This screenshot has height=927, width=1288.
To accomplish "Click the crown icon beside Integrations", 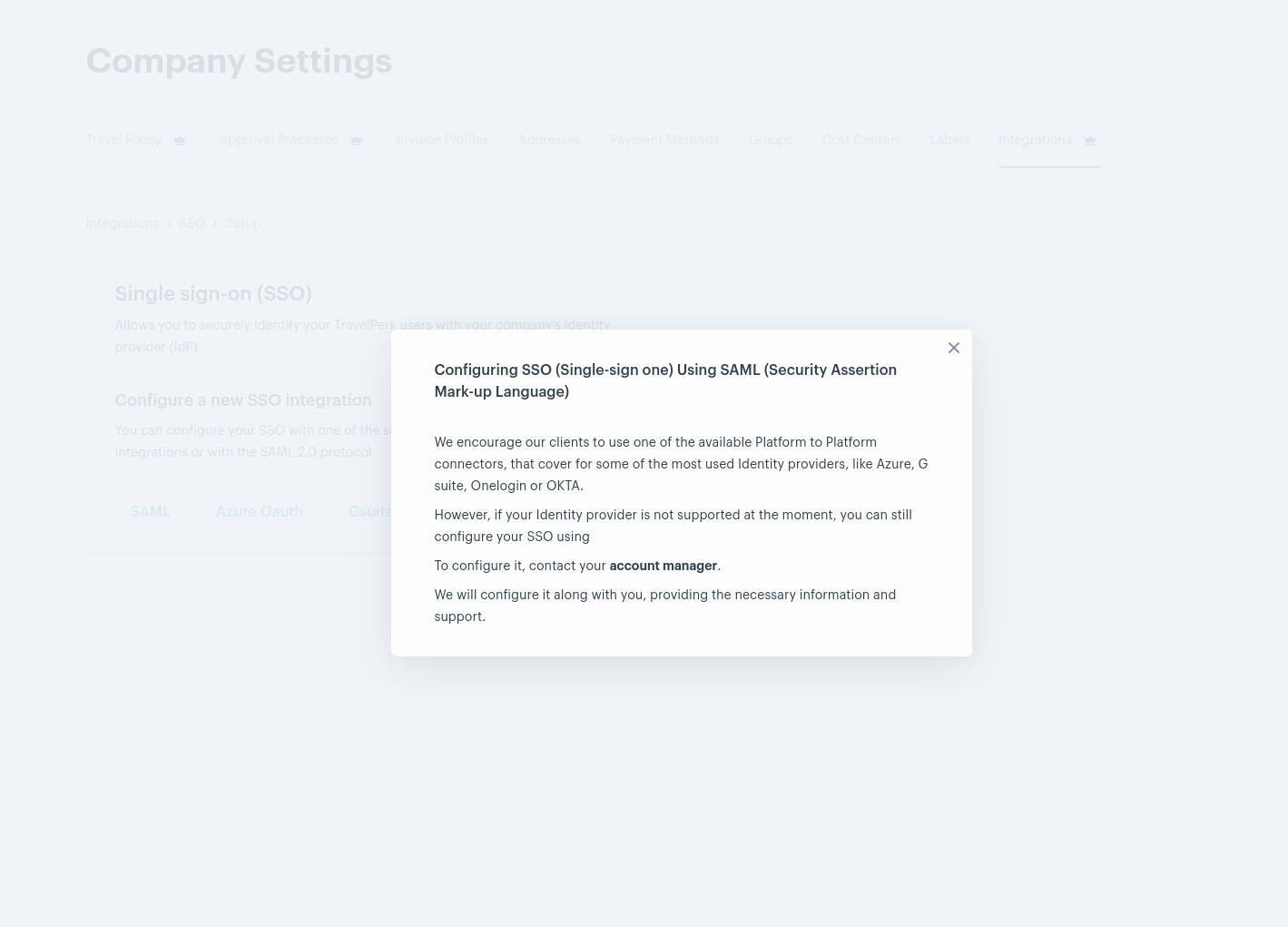I will point(1089,141).
